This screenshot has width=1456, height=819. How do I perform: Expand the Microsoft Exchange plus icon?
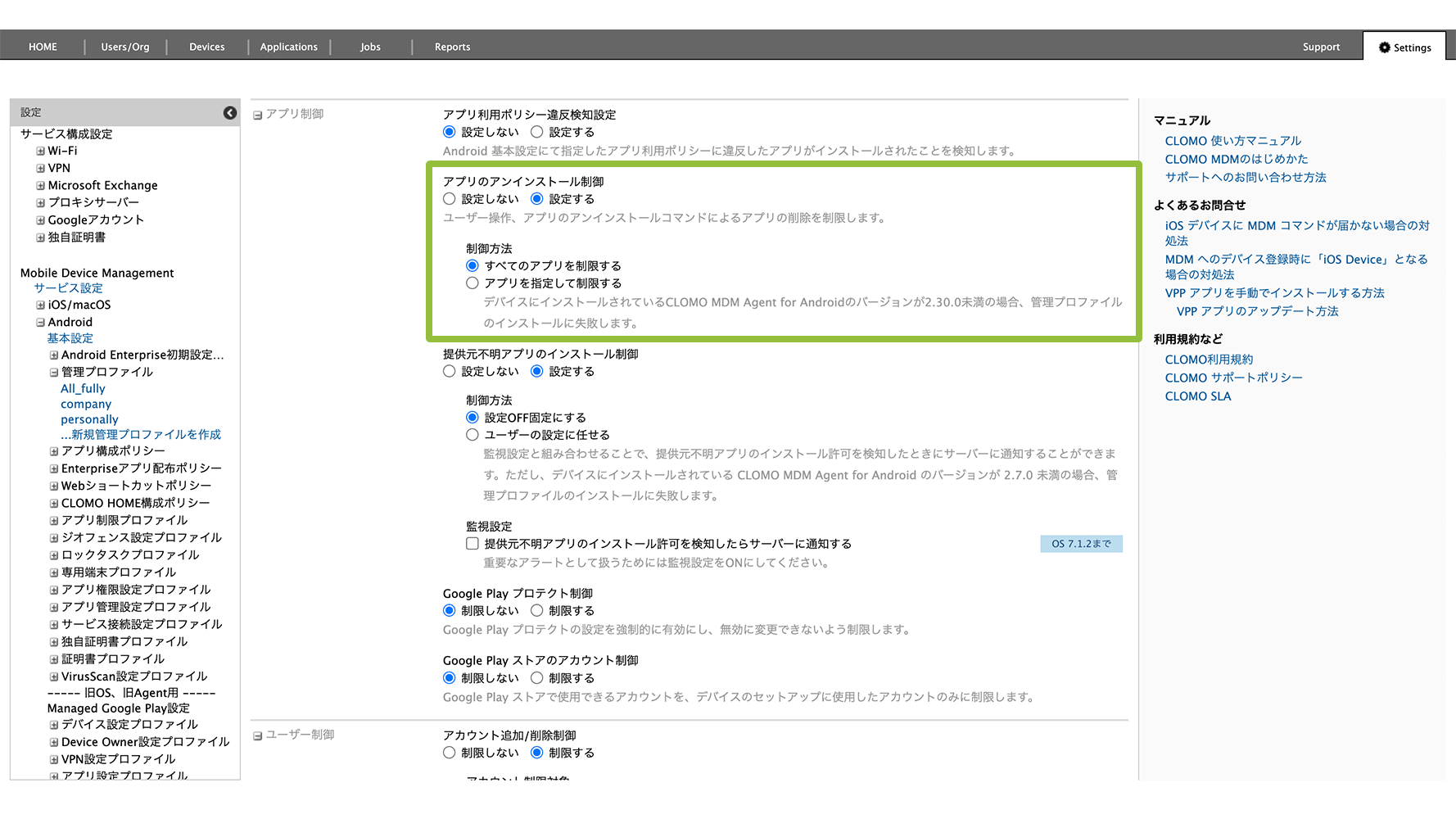[40, 186]
